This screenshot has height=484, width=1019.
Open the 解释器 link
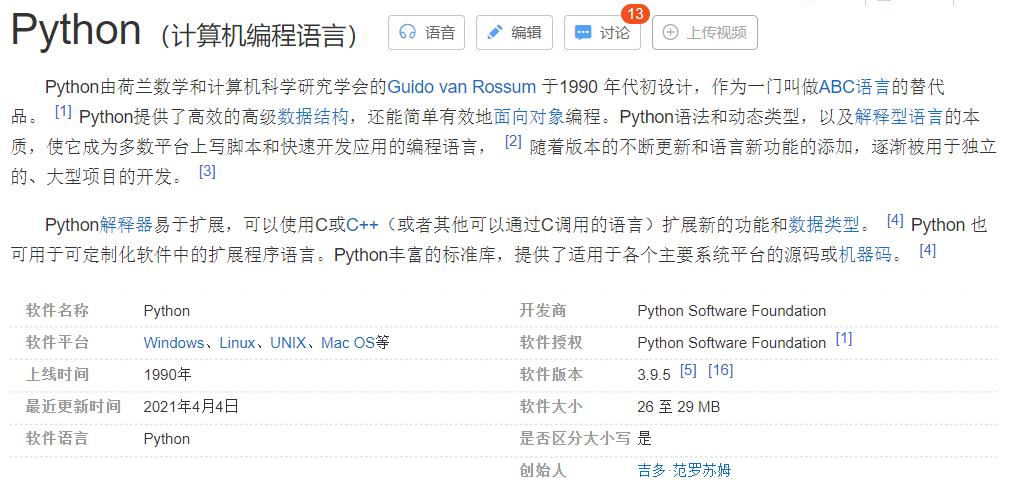[127, 225]
